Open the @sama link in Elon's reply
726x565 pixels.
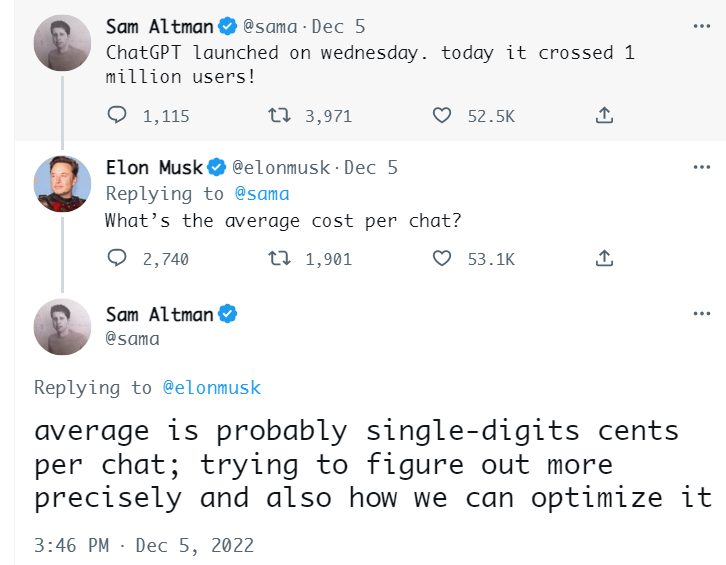[261, 194]
